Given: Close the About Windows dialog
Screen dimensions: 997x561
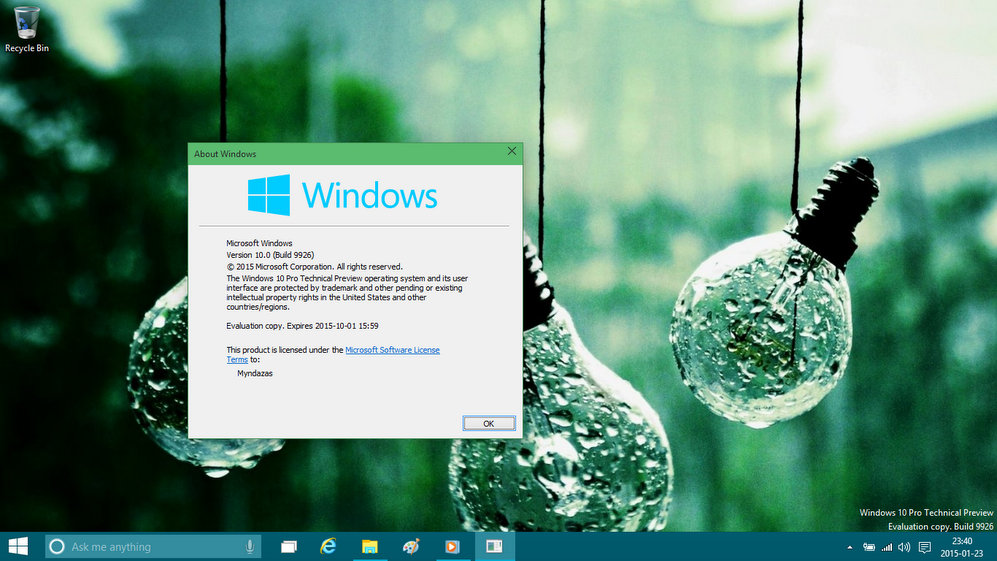Looking at the screenshot, I should point(512,152).
